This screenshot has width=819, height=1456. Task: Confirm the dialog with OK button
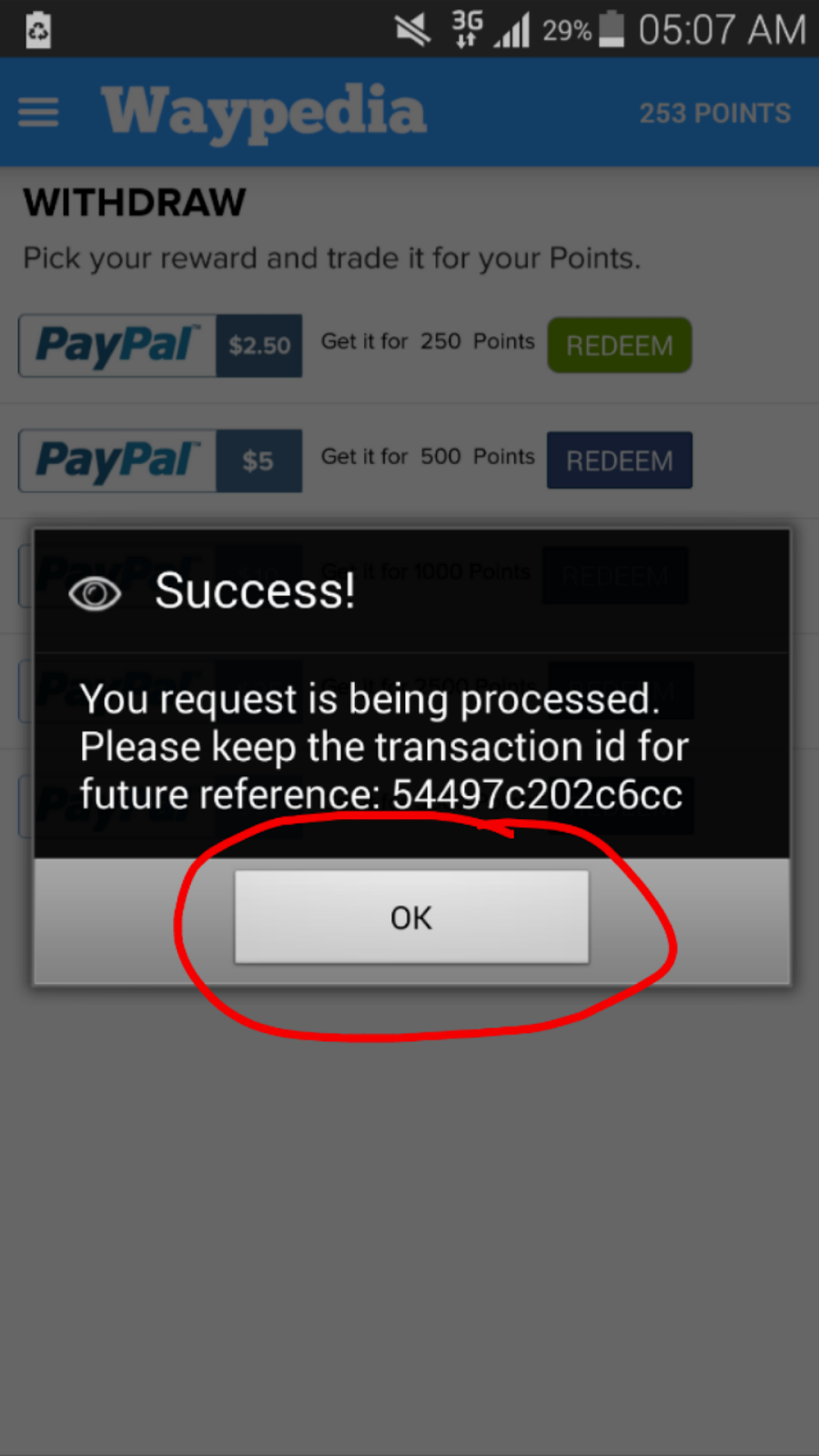(411, 917)
